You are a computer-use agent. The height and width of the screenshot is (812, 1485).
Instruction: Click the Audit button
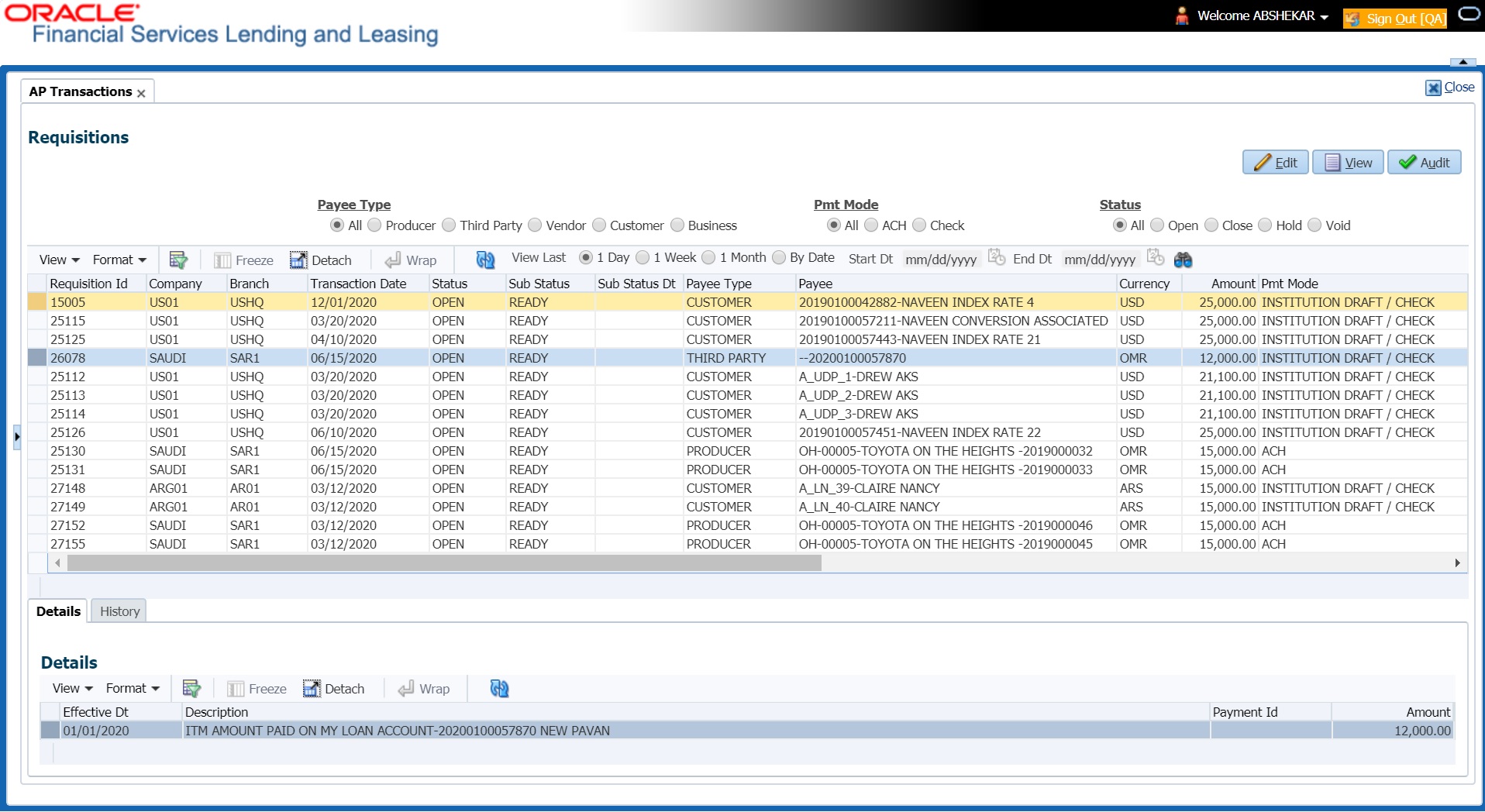(1425, 162)
